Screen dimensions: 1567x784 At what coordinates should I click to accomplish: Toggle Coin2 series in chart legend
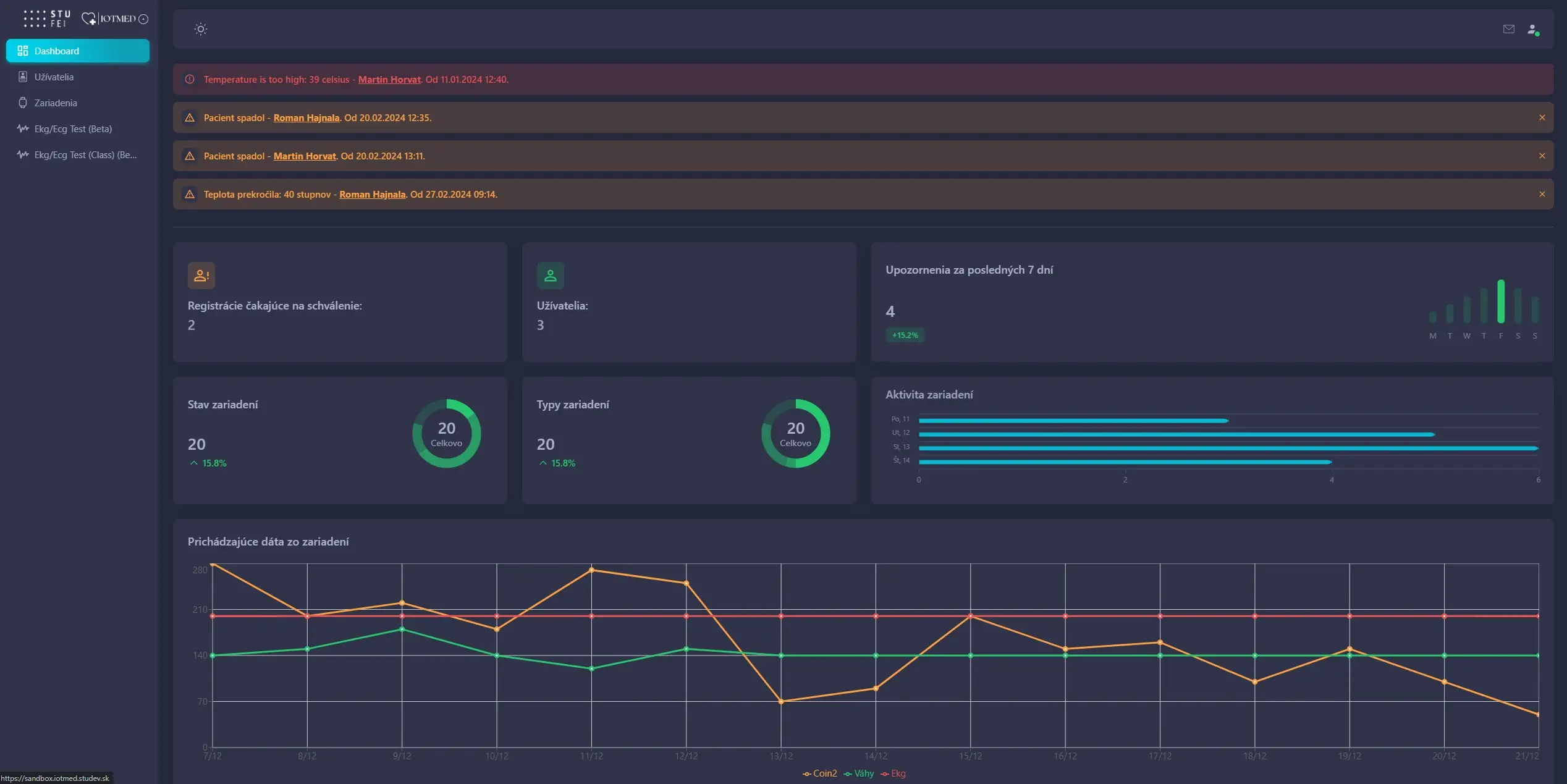[x=820, y=773]
